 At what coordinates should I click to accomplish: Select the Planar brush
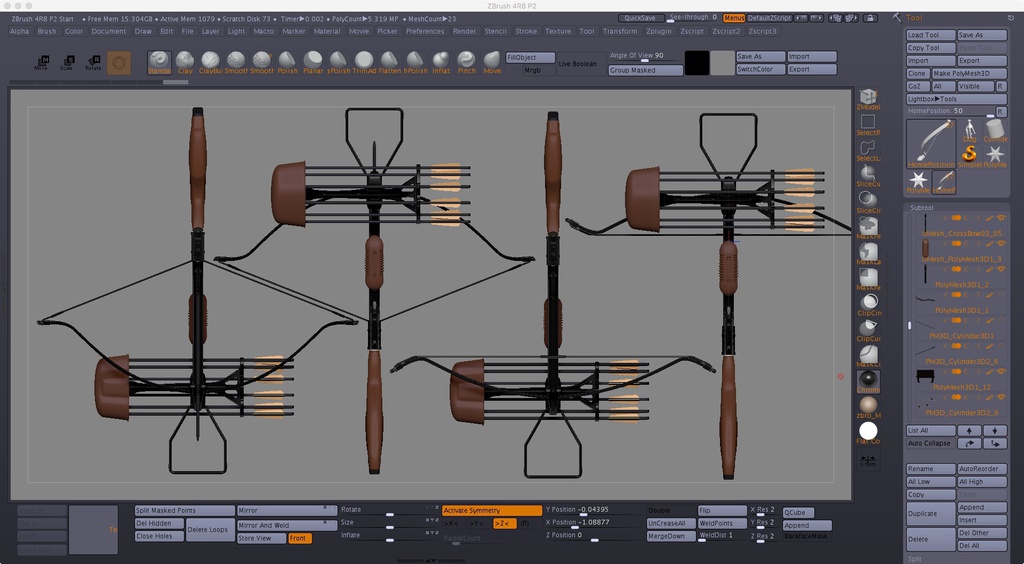313,63
